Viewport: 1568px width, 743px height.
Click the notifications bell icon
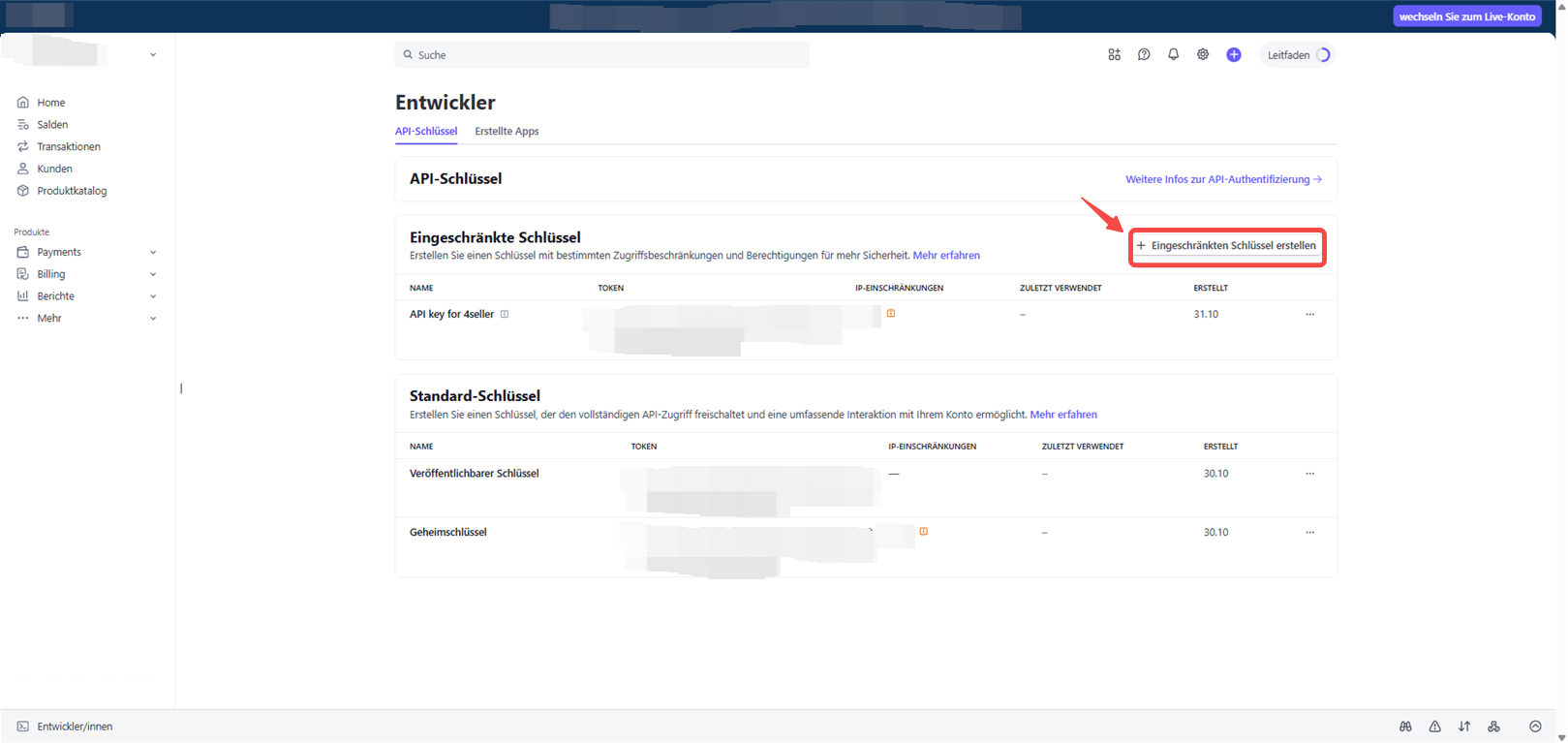[1173, 55]
